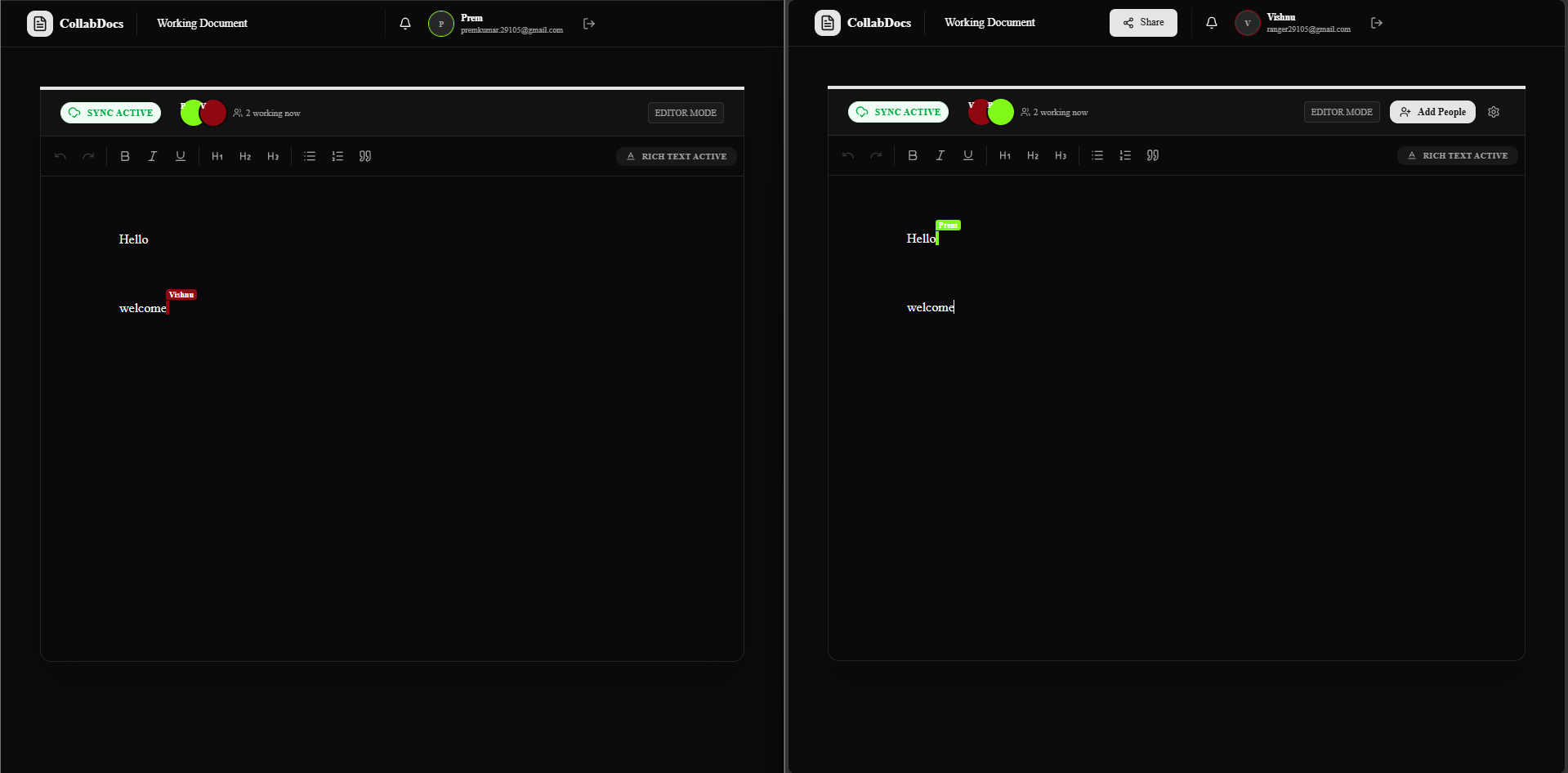Apply Heading 3 in the right (Vishnu) editor
1568x773 pixels.
[x=1061, y=155]
